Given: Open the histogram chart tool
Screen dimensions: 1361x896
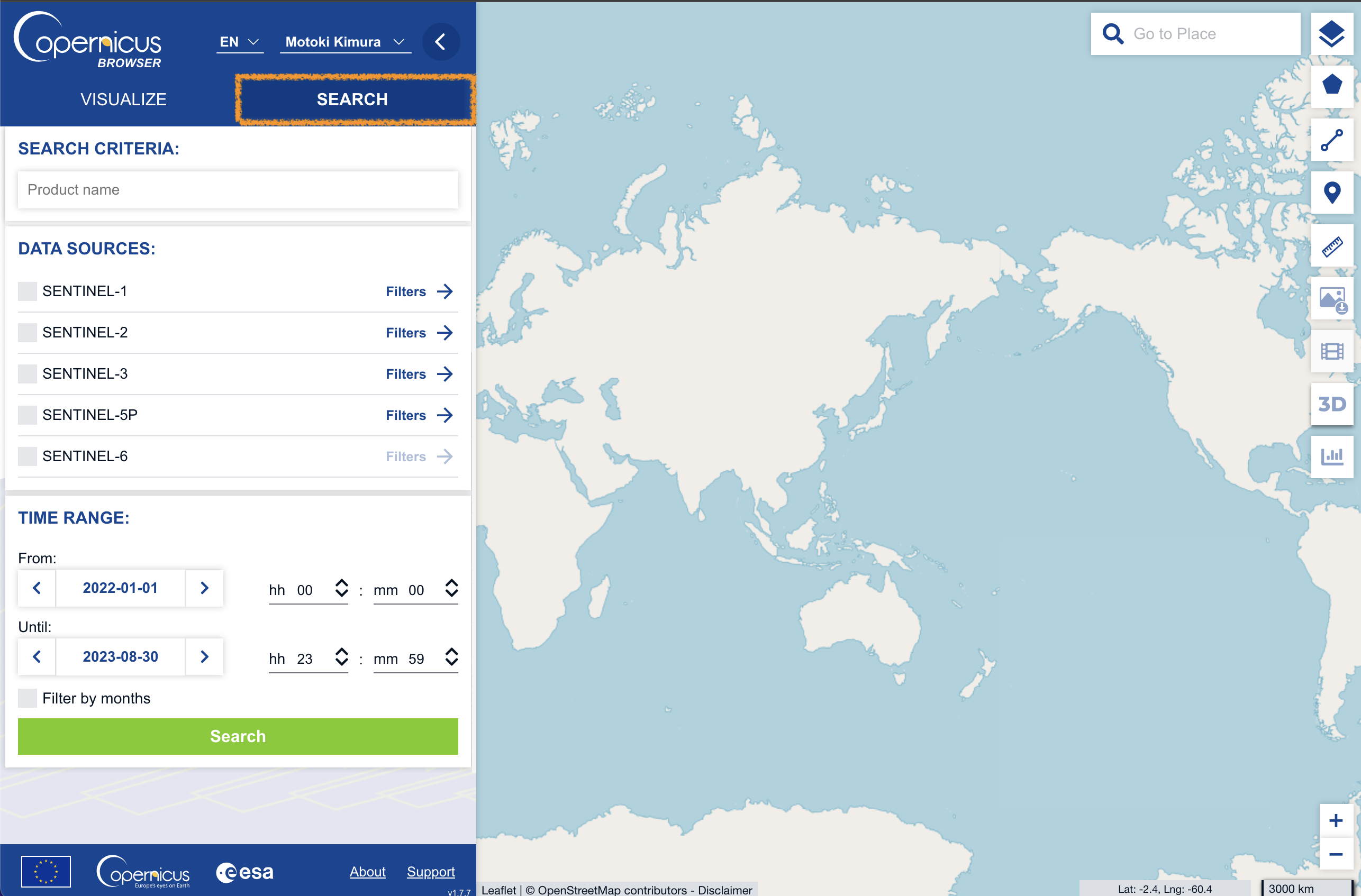Looking at the screenshot, I should [x=1331, y=456].
